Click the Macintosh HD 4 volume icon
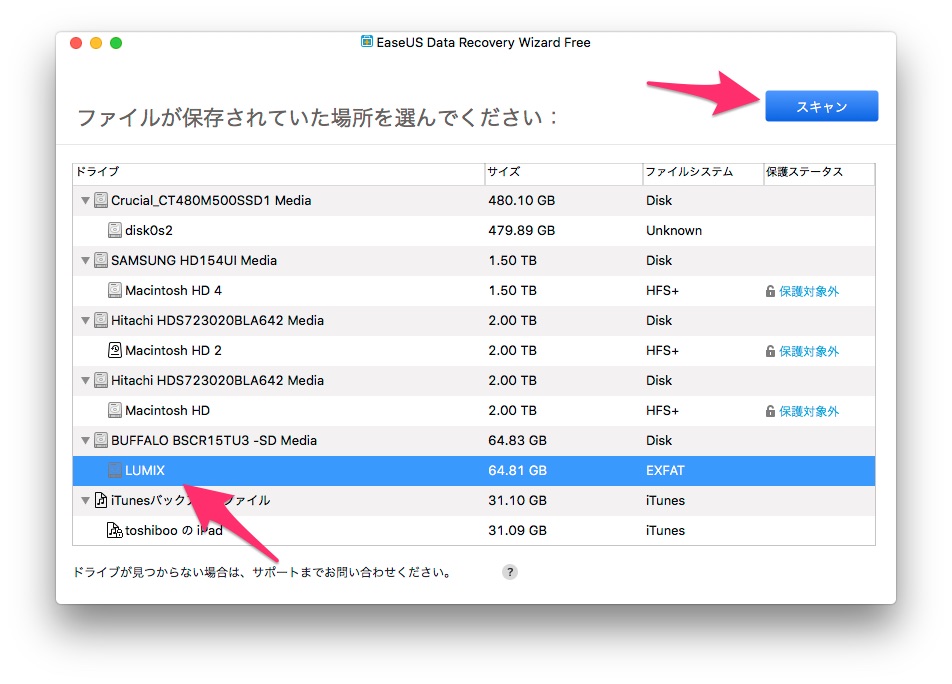 point(115,291)
